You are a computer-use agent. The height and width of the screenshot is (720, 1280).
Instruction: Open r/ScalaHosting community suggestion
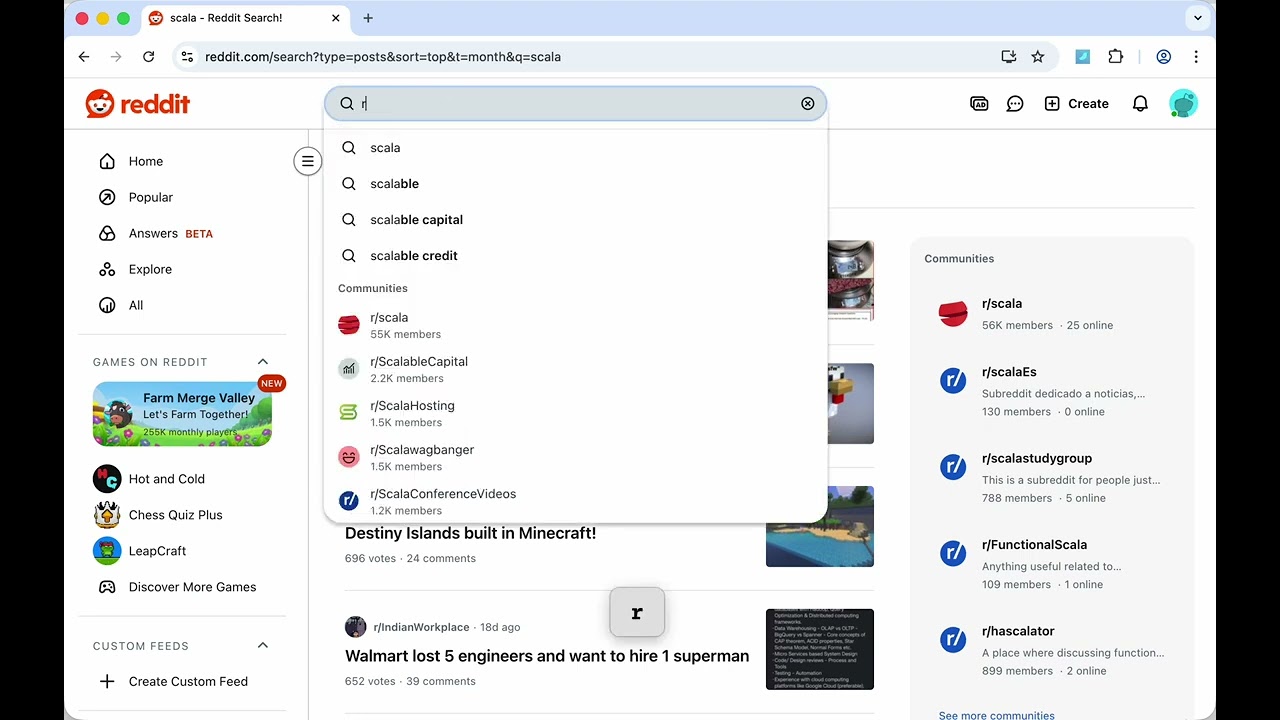[575, 413]
